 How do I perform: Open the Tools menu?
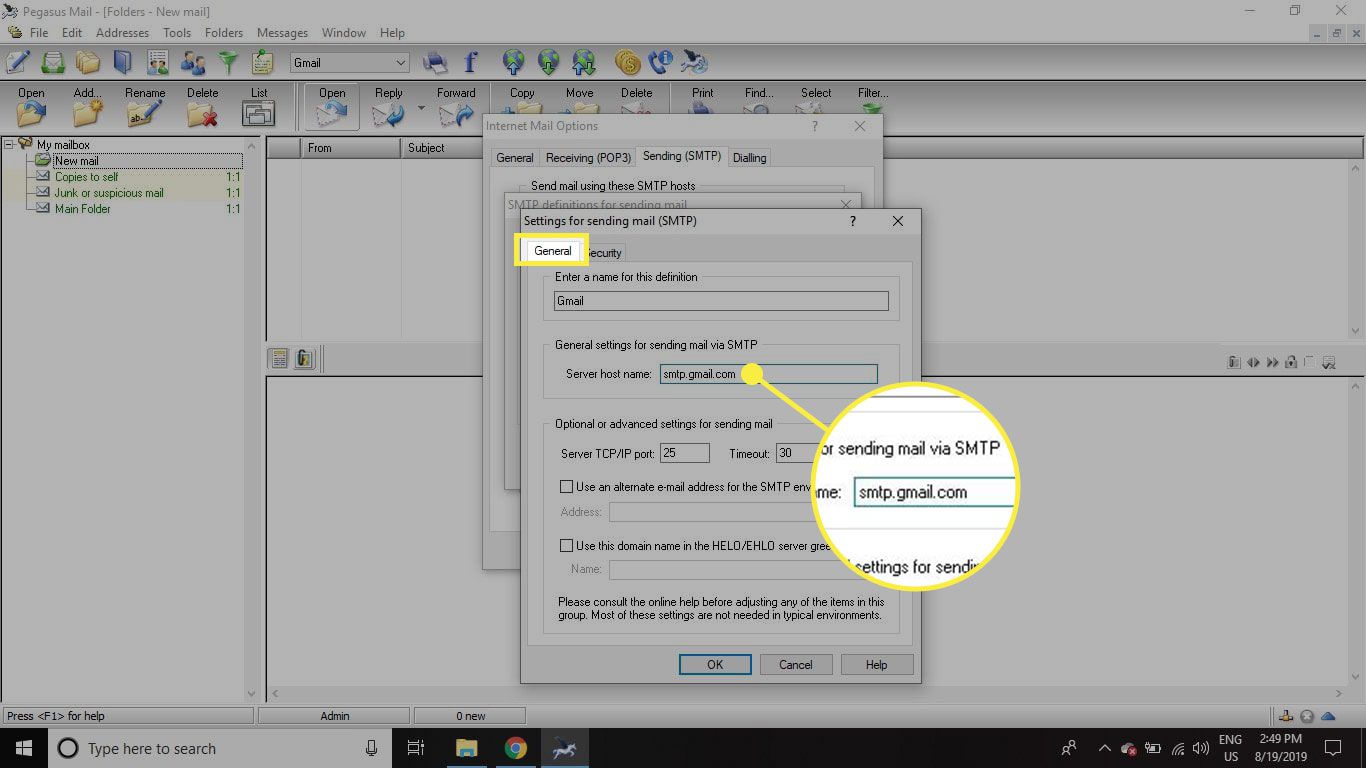pos(177,33)
